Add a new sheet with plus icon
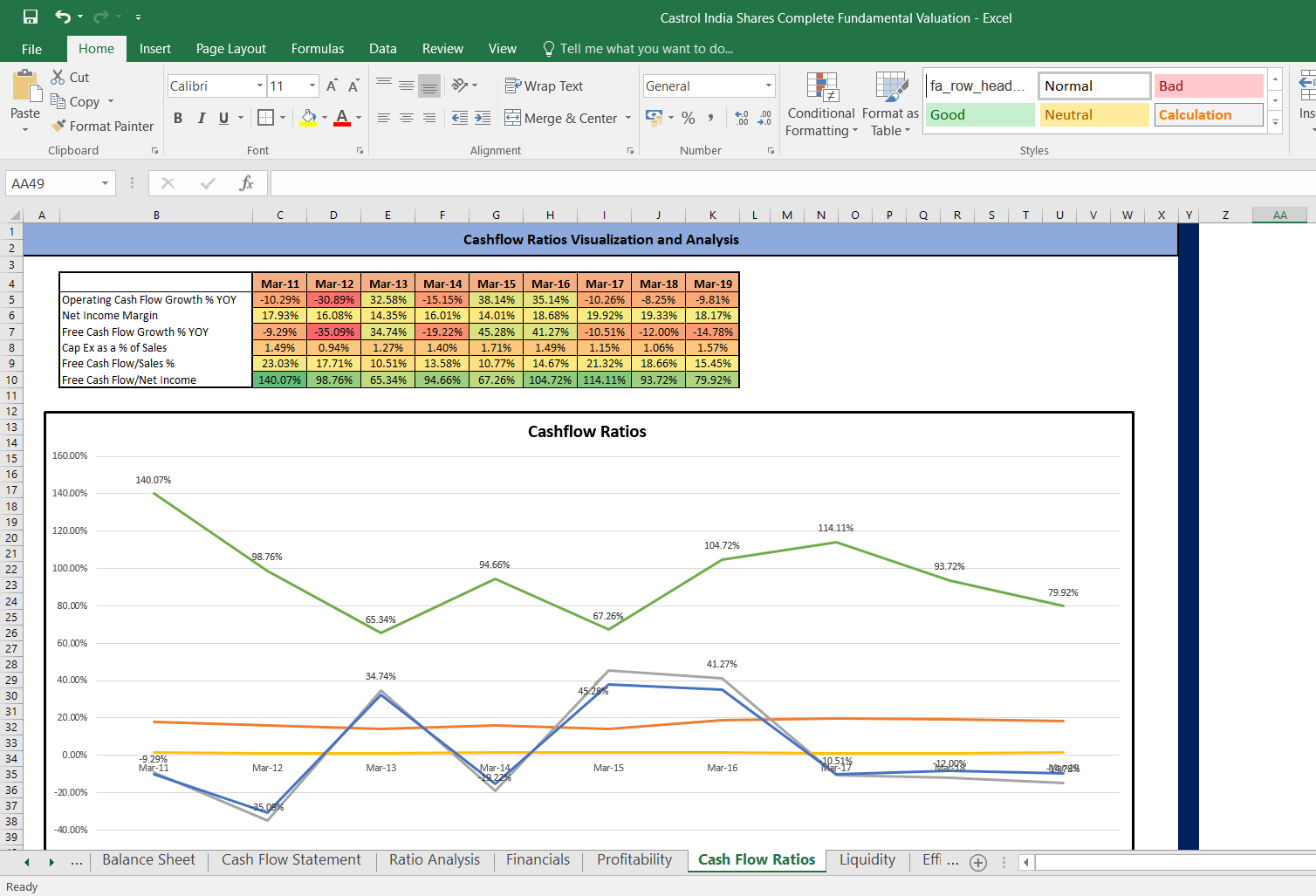The image size is (1316, 896). [x=978, y=862]
